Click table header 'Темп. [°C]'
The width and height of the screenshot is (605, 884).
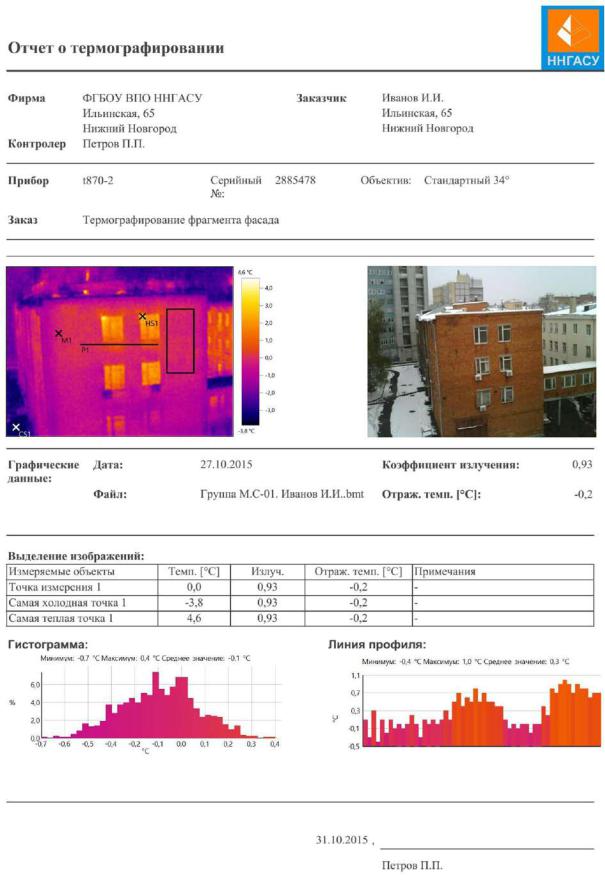click(194, 571)
